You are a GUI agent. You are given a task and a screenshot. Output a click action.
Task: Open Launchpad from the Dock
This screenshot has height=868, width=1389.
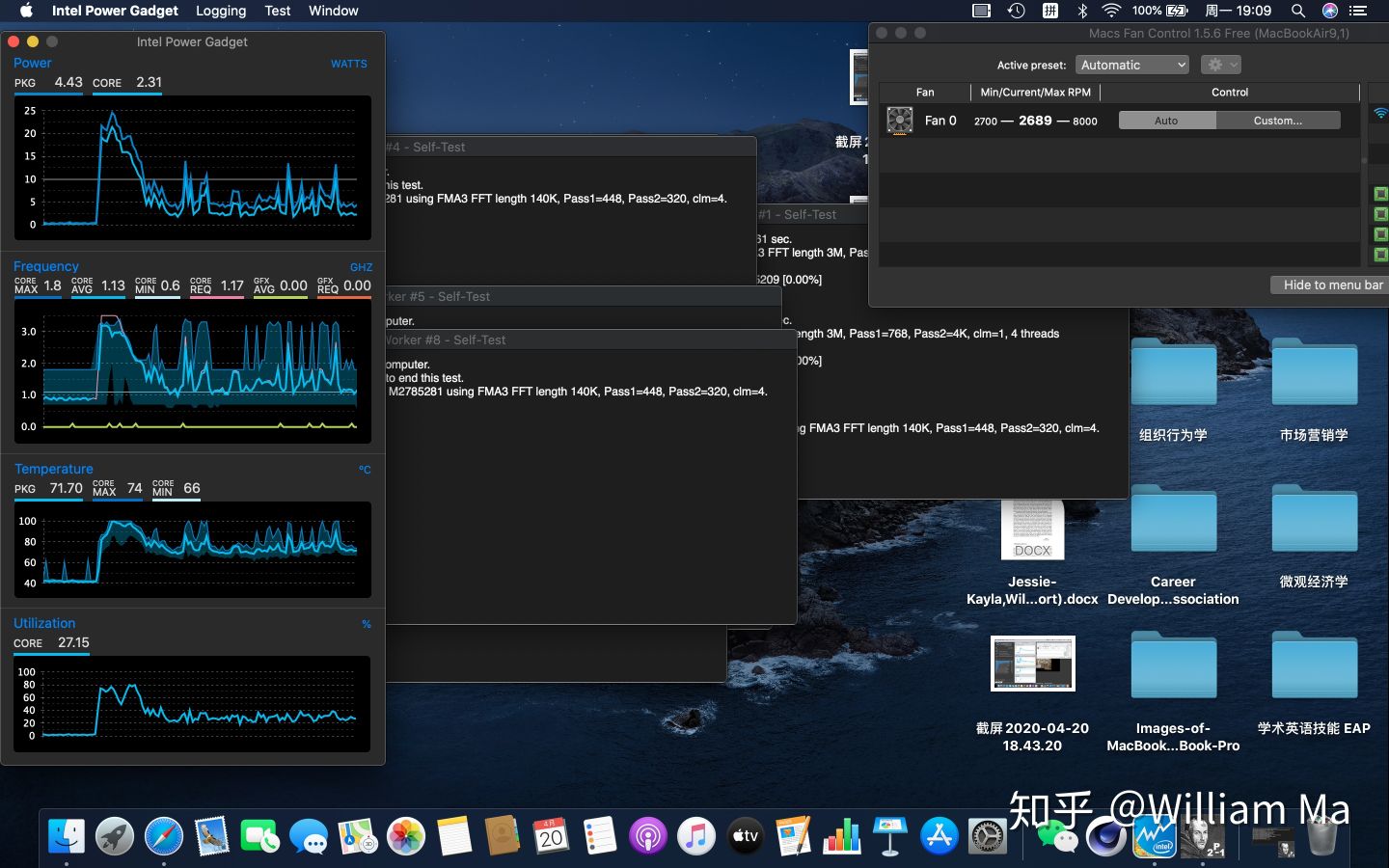coord(114,837)
